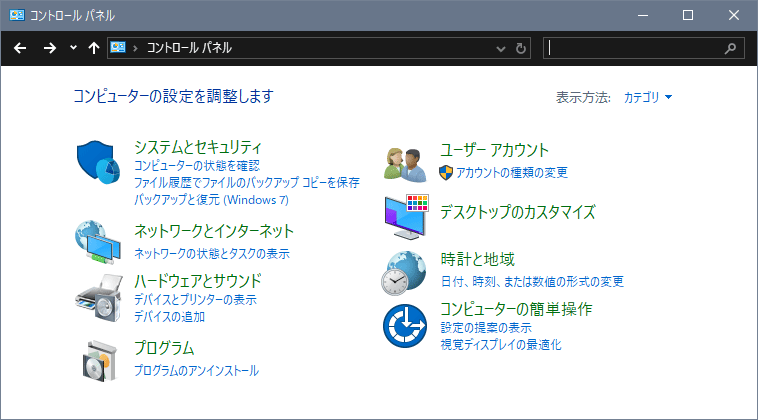Click the up-level arrow button
The width and height of the screenshot is (758, 420).
pos(93,48)
